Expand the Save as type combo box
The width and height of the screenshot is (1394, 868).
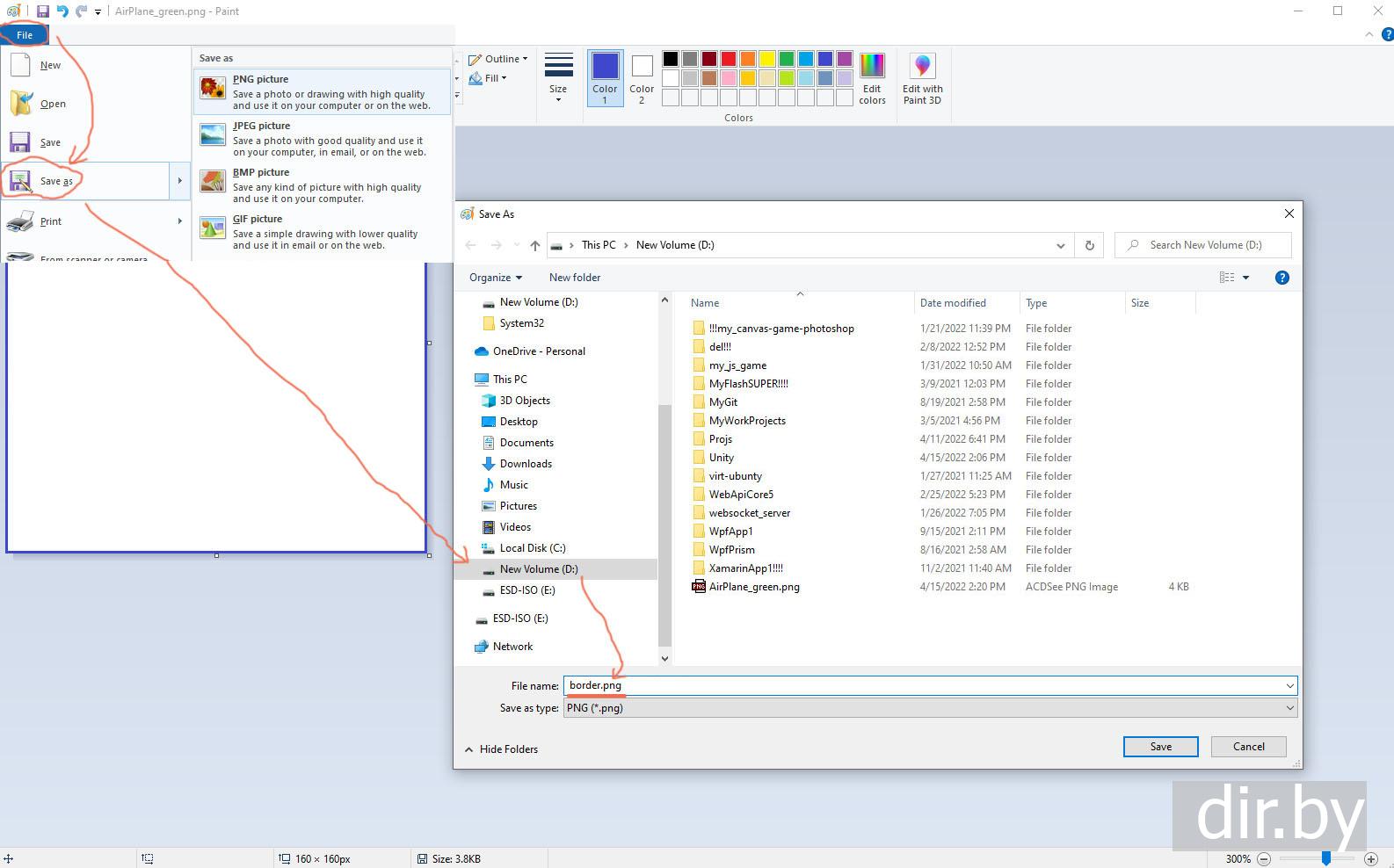[x=1289, y=708]
